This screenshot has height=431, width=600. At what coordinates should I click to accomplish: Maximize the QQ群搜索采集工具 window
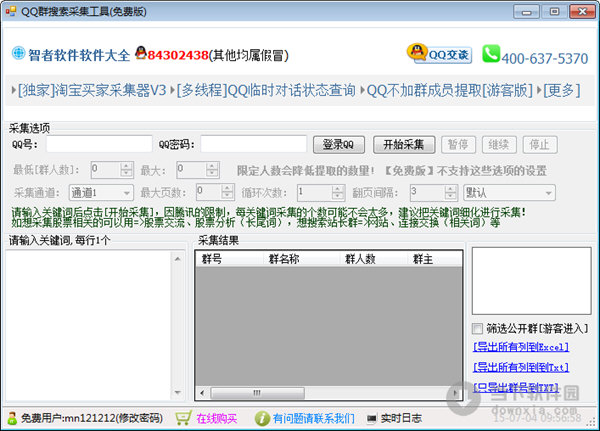click(x=554, y=12)
